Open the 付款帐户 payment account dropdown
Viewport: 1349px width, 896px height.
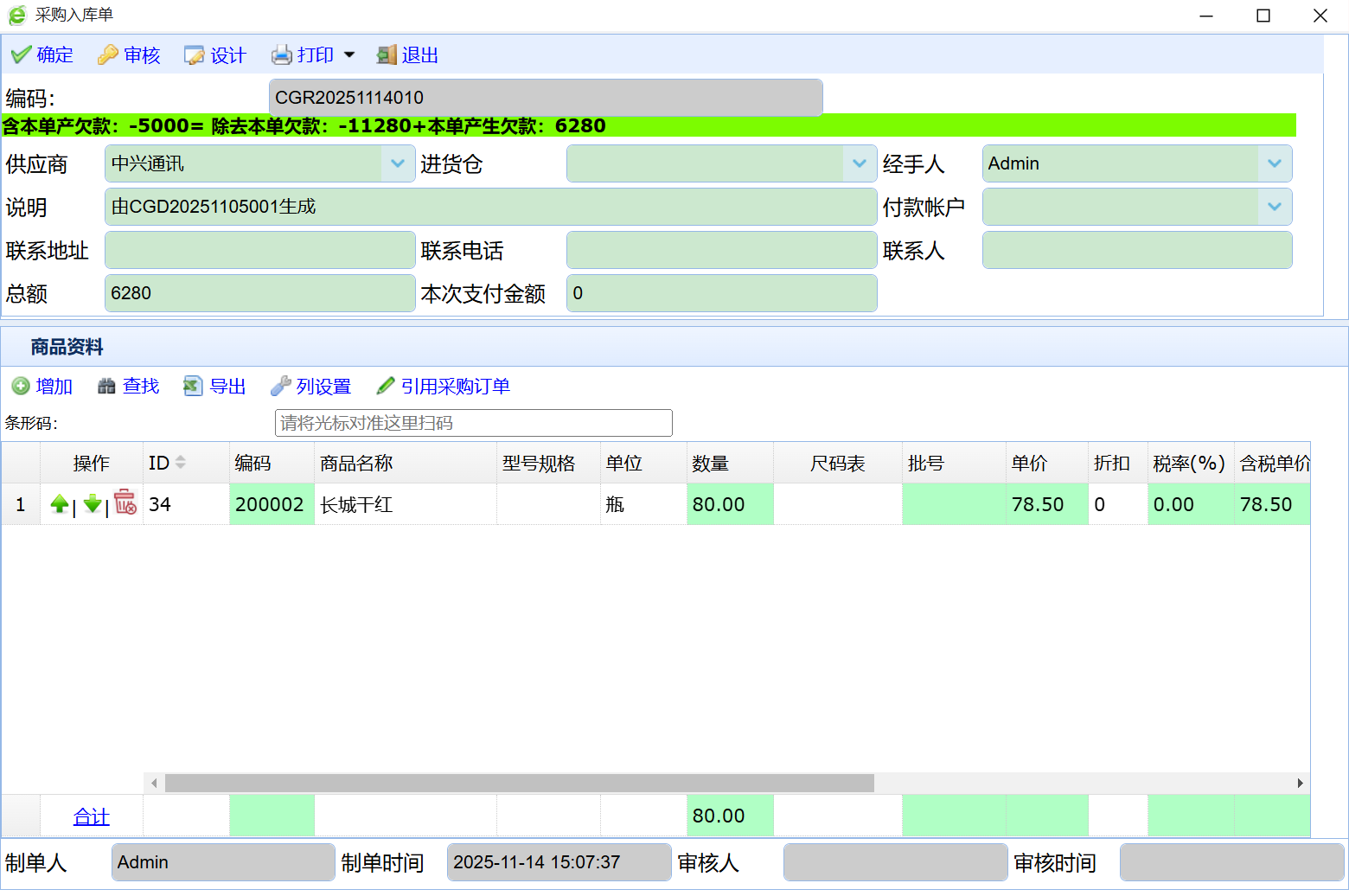click(x=1275, y=207)
